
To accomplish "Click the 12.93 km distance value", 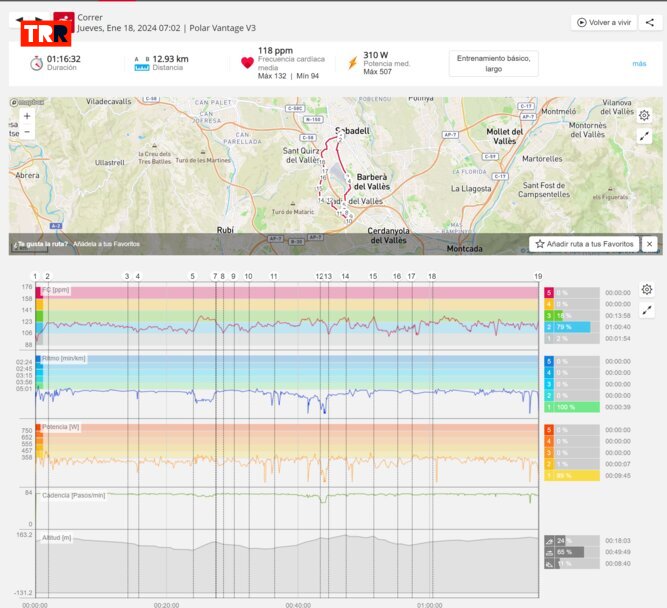I will tap(170, 59).
